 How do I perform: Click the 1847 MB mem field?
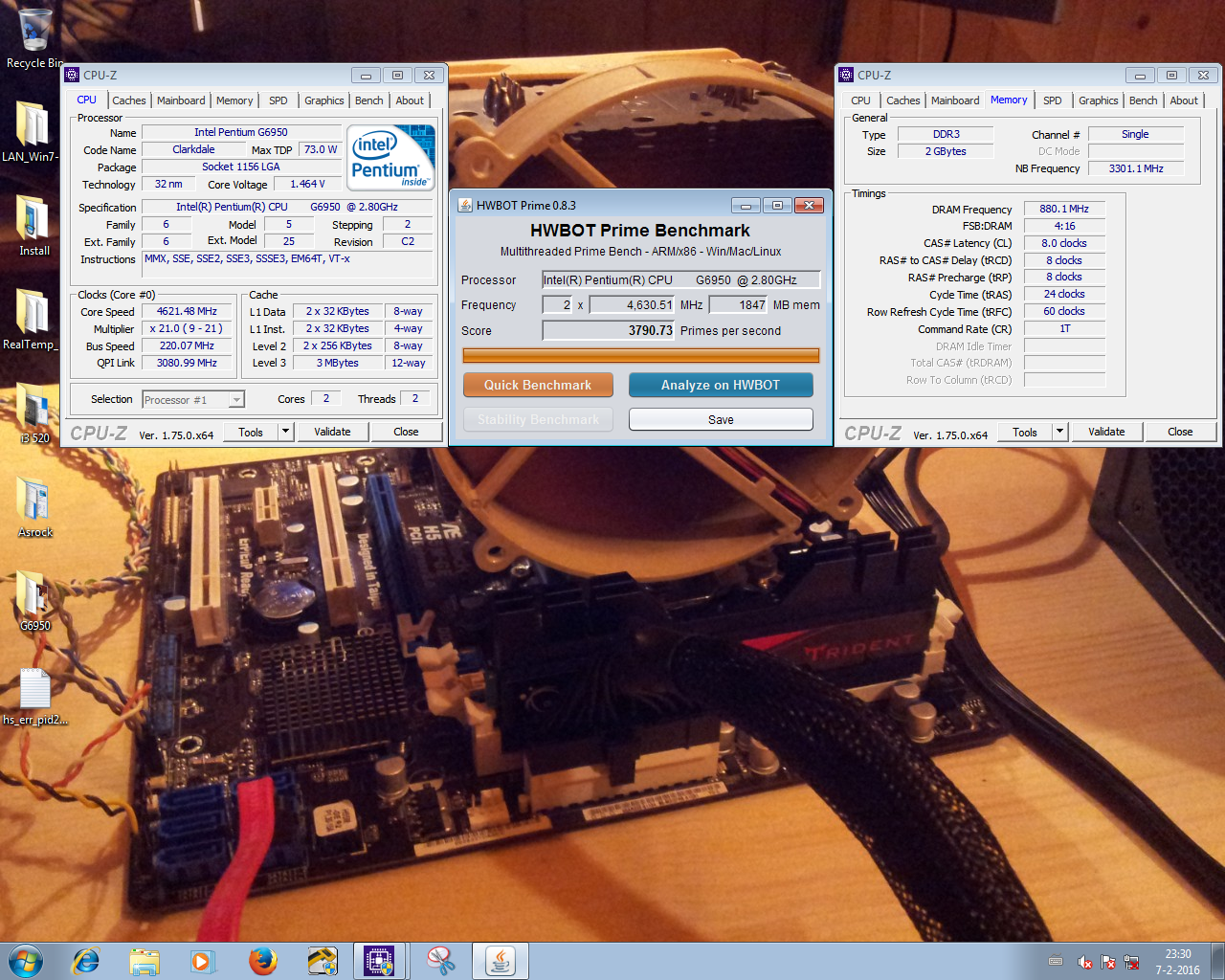(x=739, y=305)
